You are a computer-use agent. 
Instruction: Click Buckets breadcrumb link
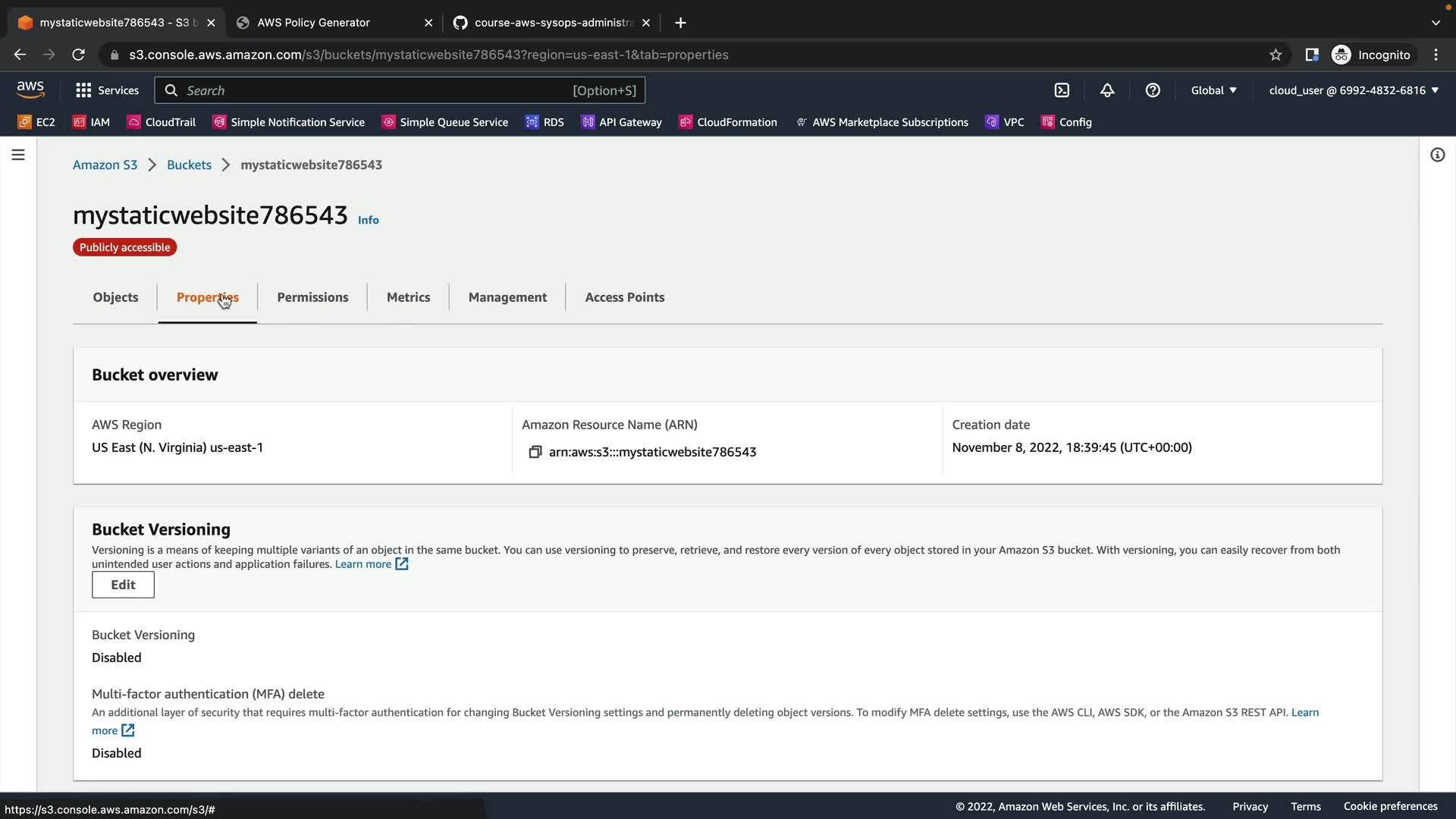pos(189,165)
